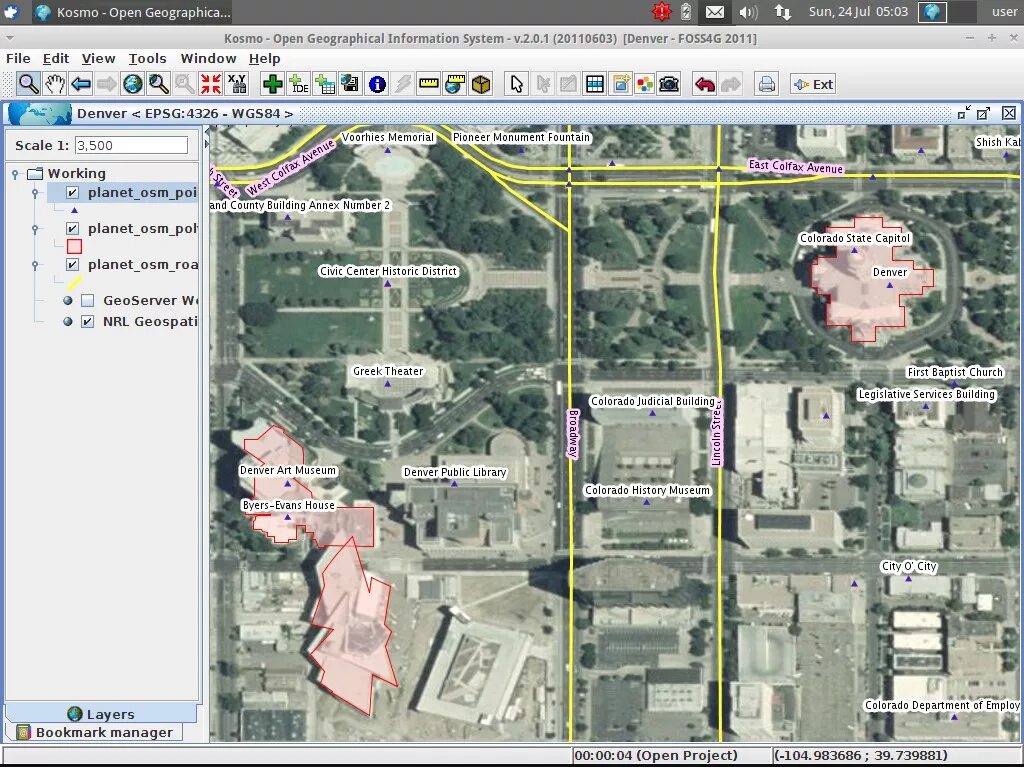Uncheck the planet_osm_pol layer checkbox
This screenshot has width=1024, height=767.
(72, 229)
